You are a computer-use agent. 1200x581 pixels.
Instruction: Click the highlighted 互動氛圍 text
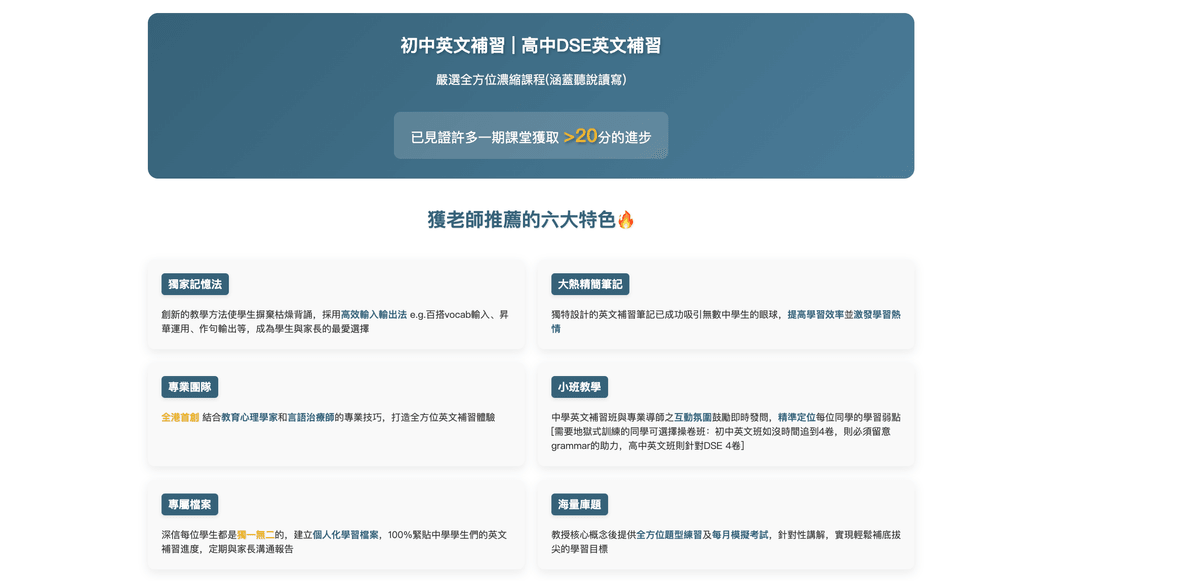click(692, 417)
